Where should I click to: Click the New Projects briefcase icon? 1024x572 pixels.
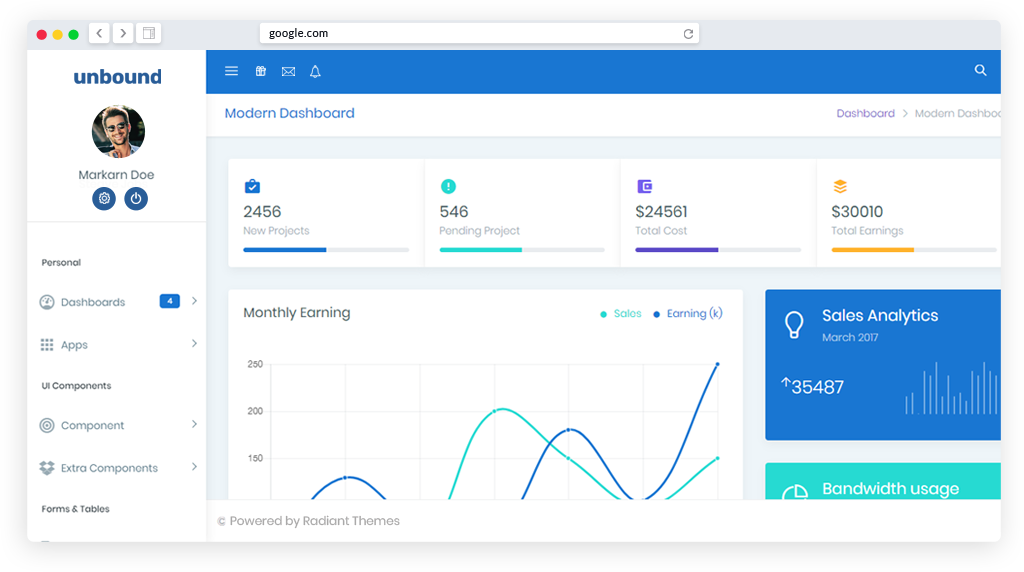click(x=252, y=186)
